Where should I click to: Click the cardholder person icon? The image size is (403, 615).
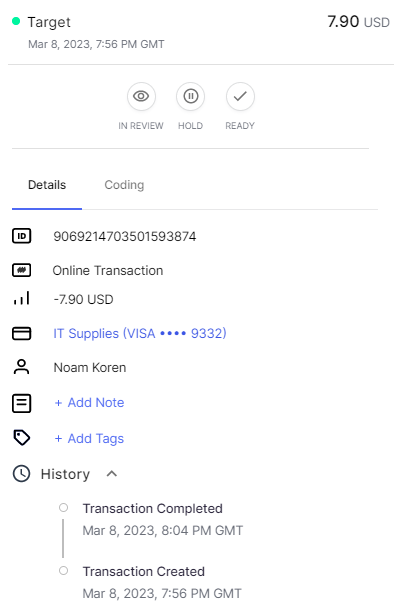22,367
